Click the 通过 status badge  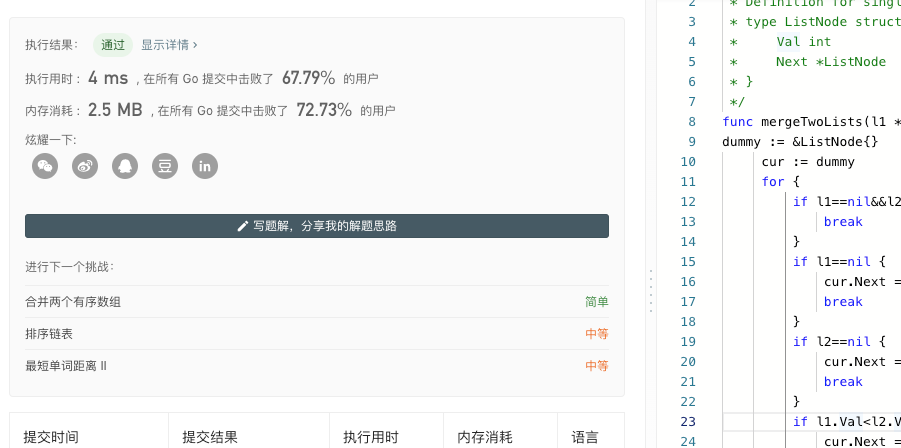(x=113, y=45)
